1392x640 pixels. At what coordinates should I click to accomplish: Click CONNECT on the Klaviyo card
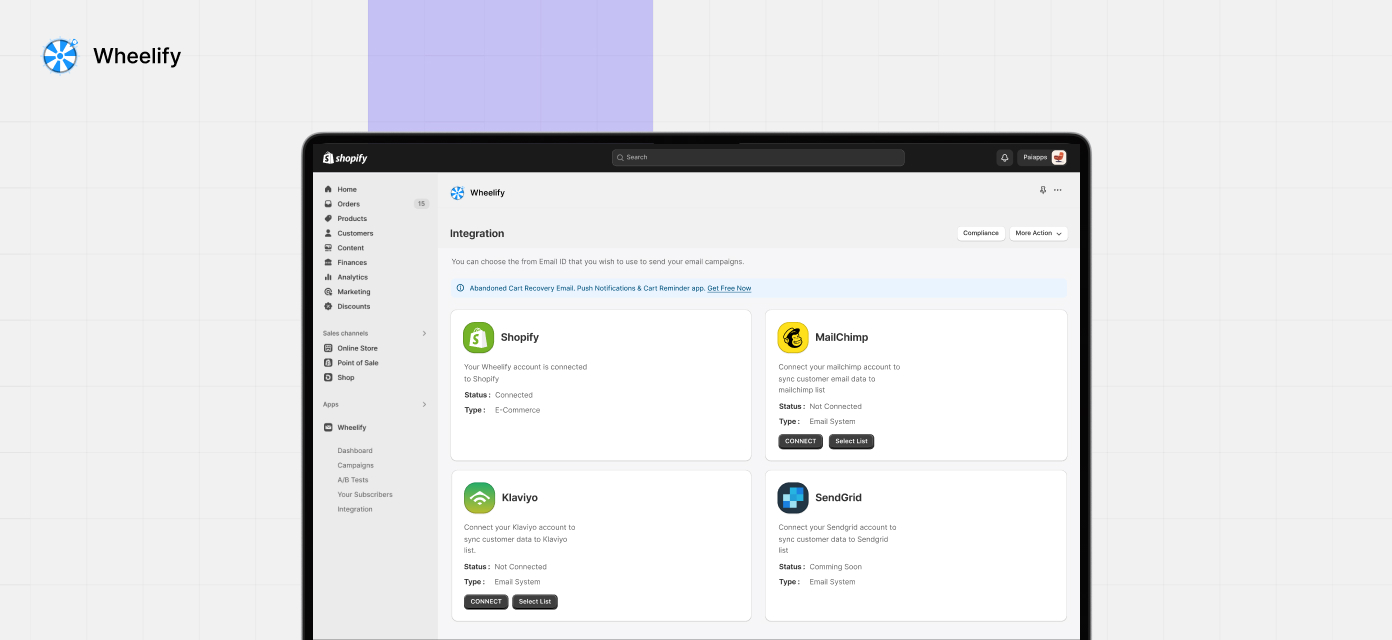pos(486,602)
